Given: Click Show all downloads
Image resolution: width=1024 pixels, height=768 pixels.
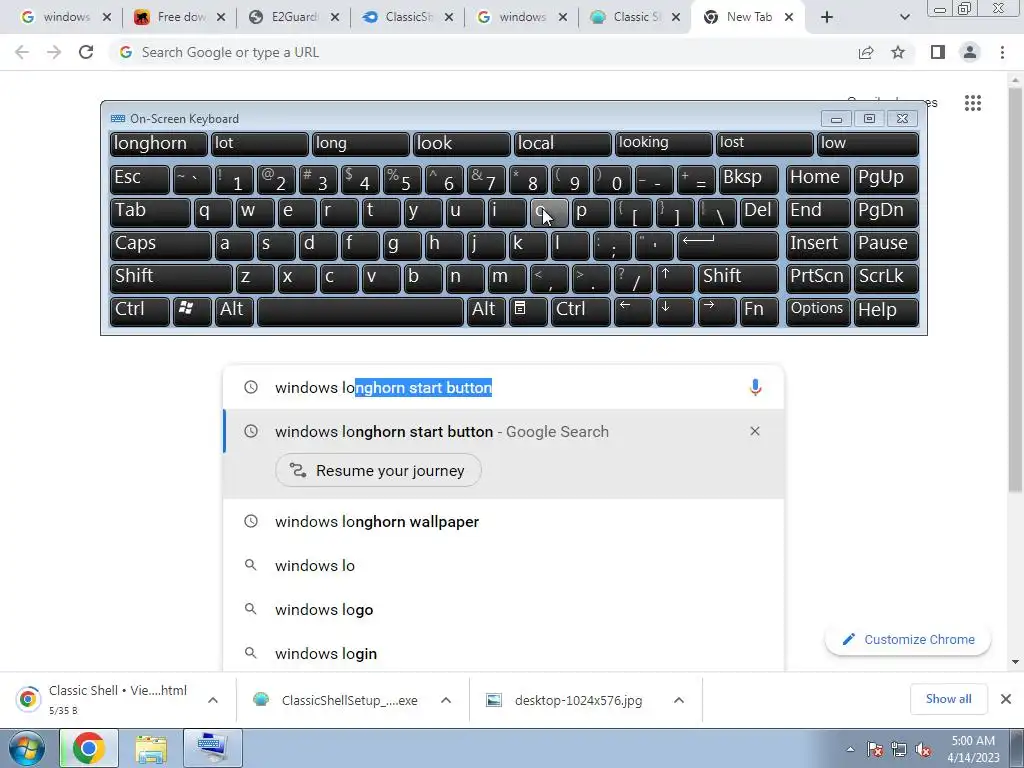Looking at the screenshot, I should click(x=948, y=699).
